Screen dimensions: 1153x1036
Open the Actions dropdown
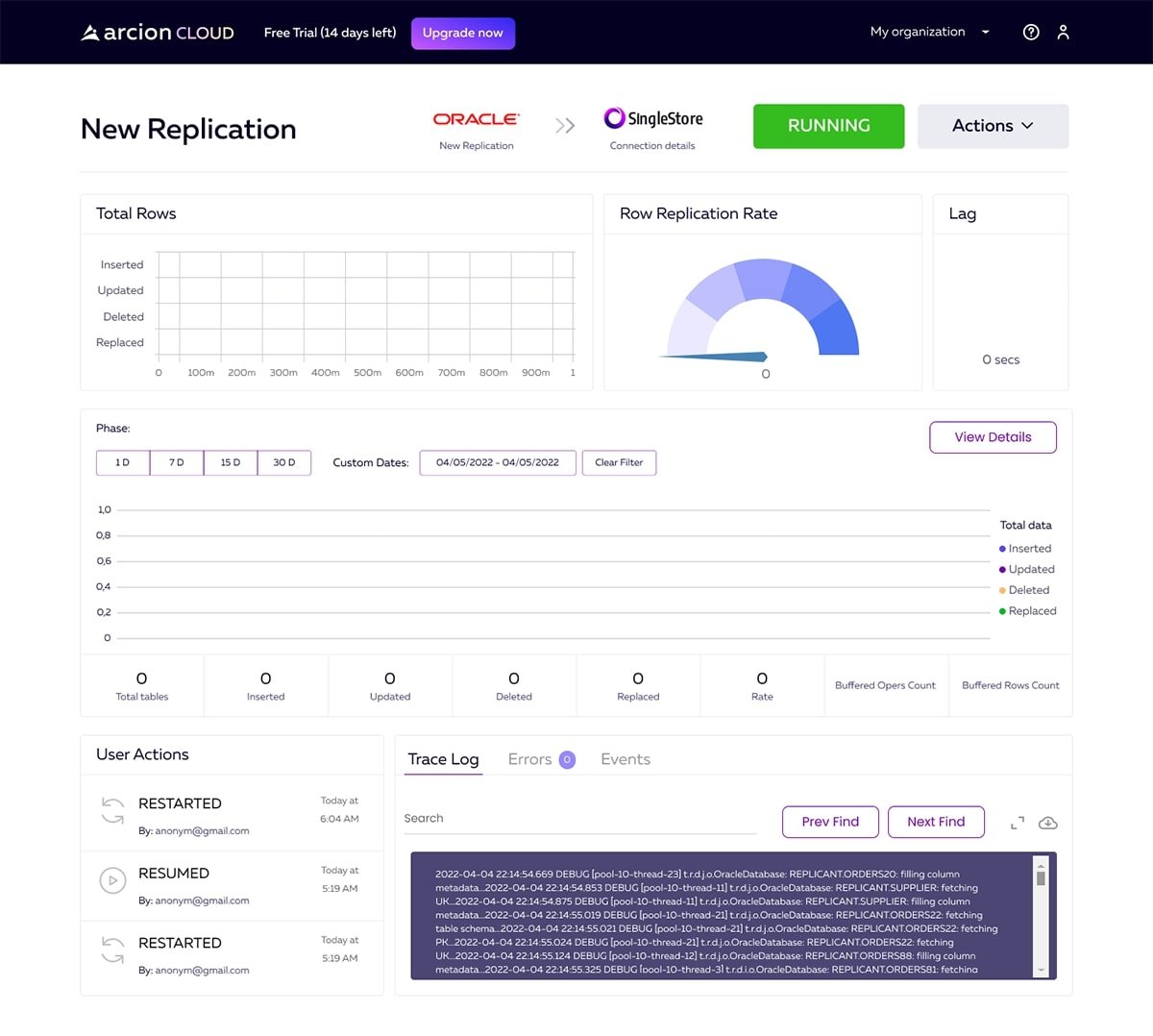click(x=993, y=126)
